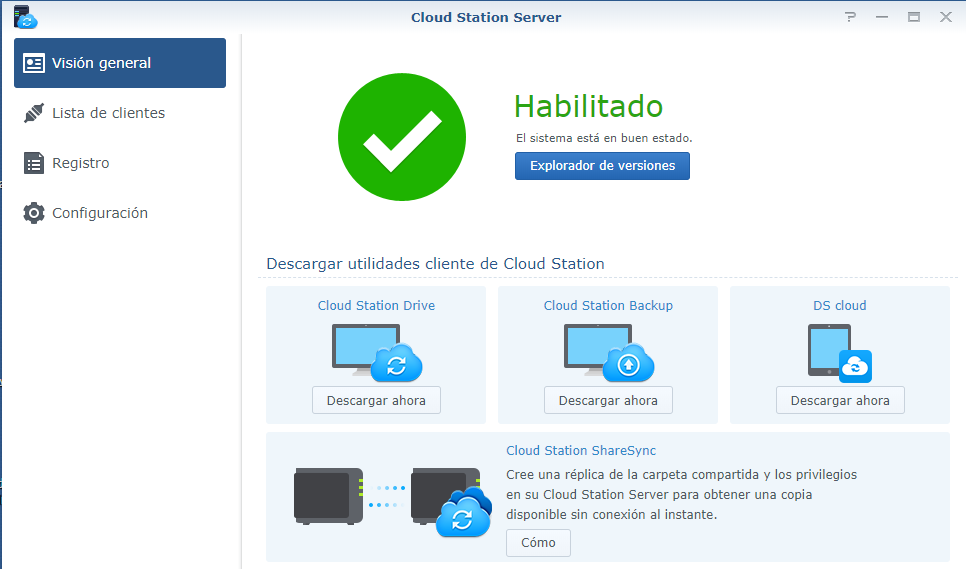
Task: Close the Cloud Station Server window
Action: click(x=946, y=17)
